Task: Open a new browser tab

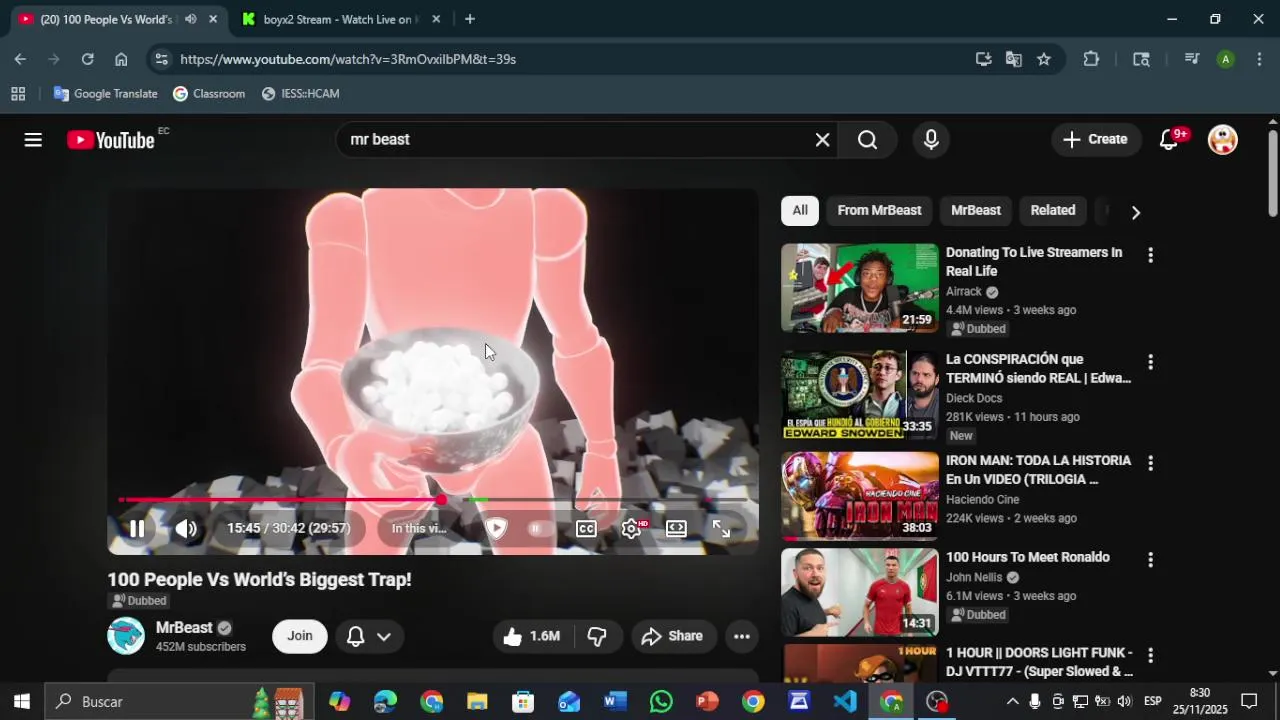Action: [470, 19]
